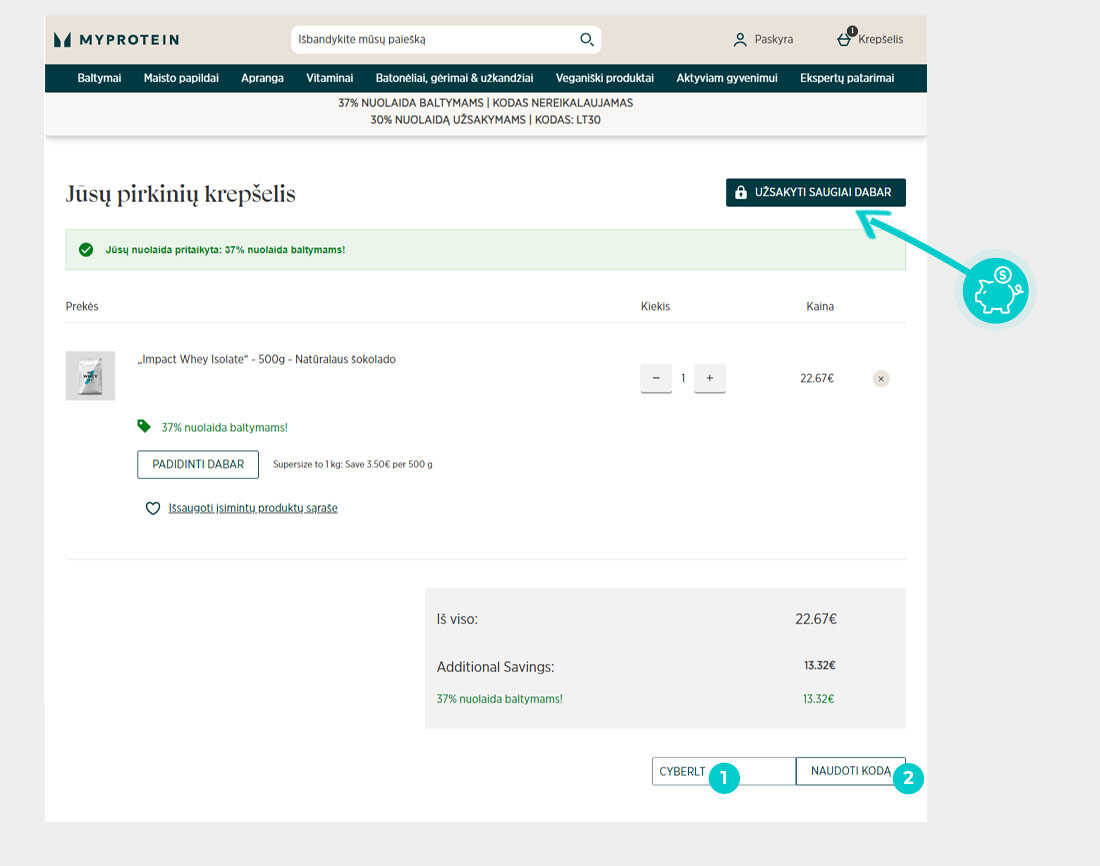1100x866 pixels.
Task: Click 'Supersize to 1 kg' offer text
Action: 352,465
